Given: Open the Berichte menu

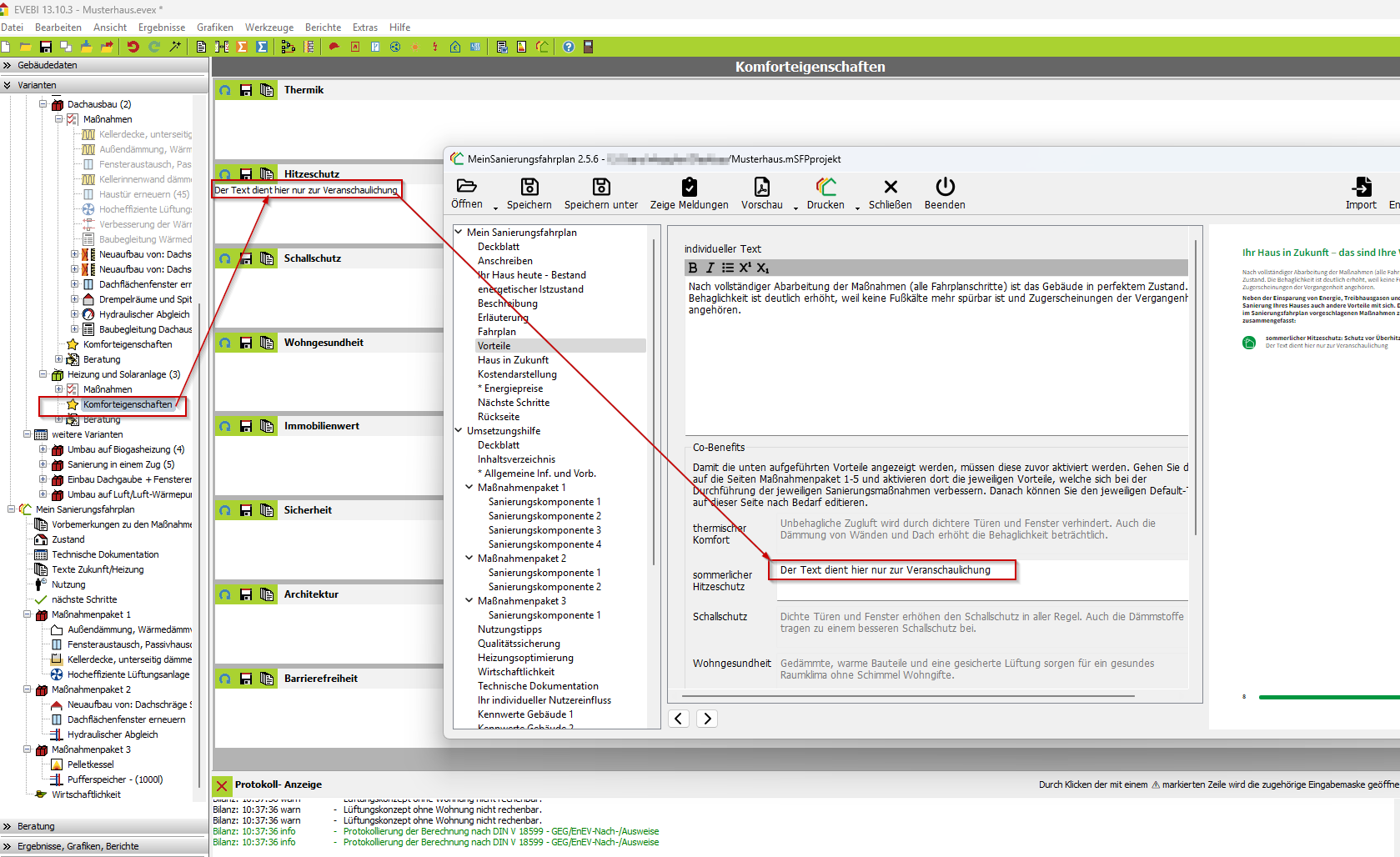Looking at the screenshot, I should click(323, 28).
